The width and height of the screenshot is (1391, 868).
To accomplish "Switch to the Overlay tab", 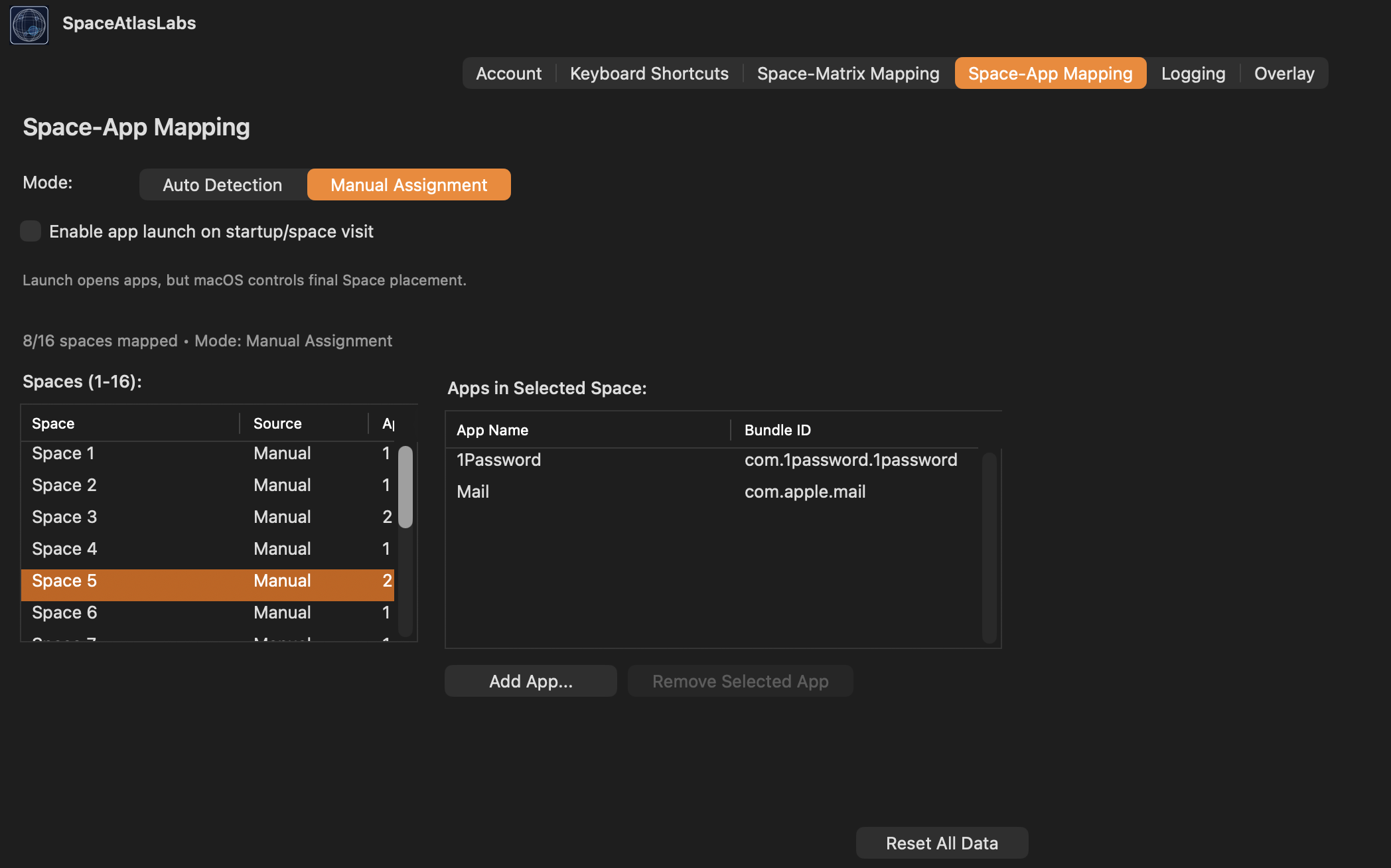I will coord(1283,73).
